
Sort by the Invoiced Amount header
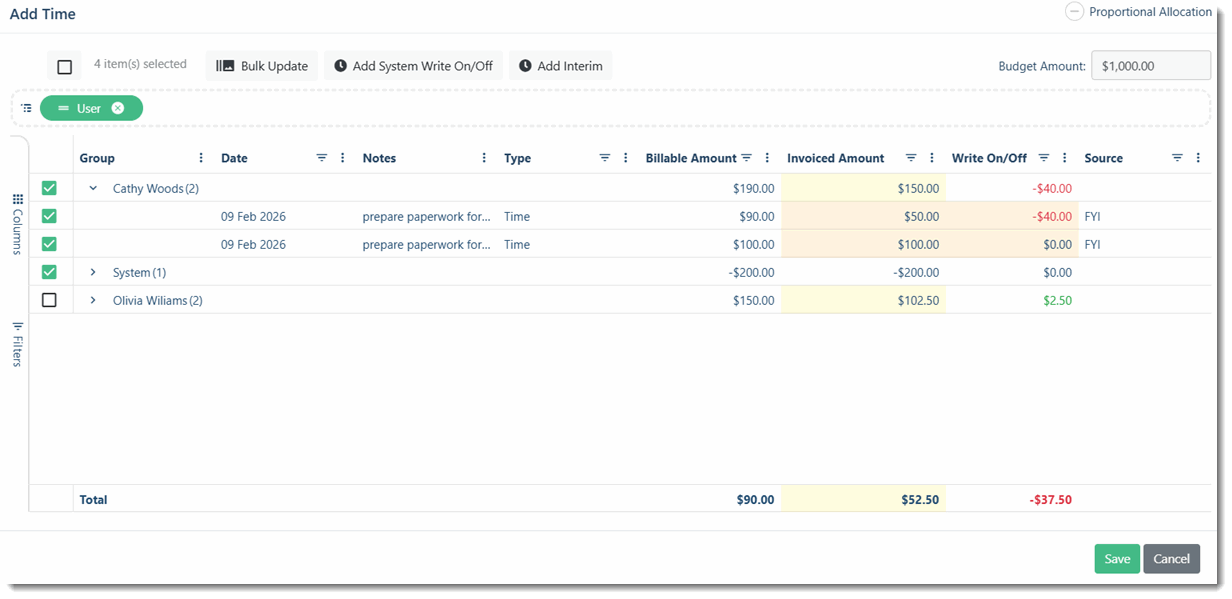[836, 158]
